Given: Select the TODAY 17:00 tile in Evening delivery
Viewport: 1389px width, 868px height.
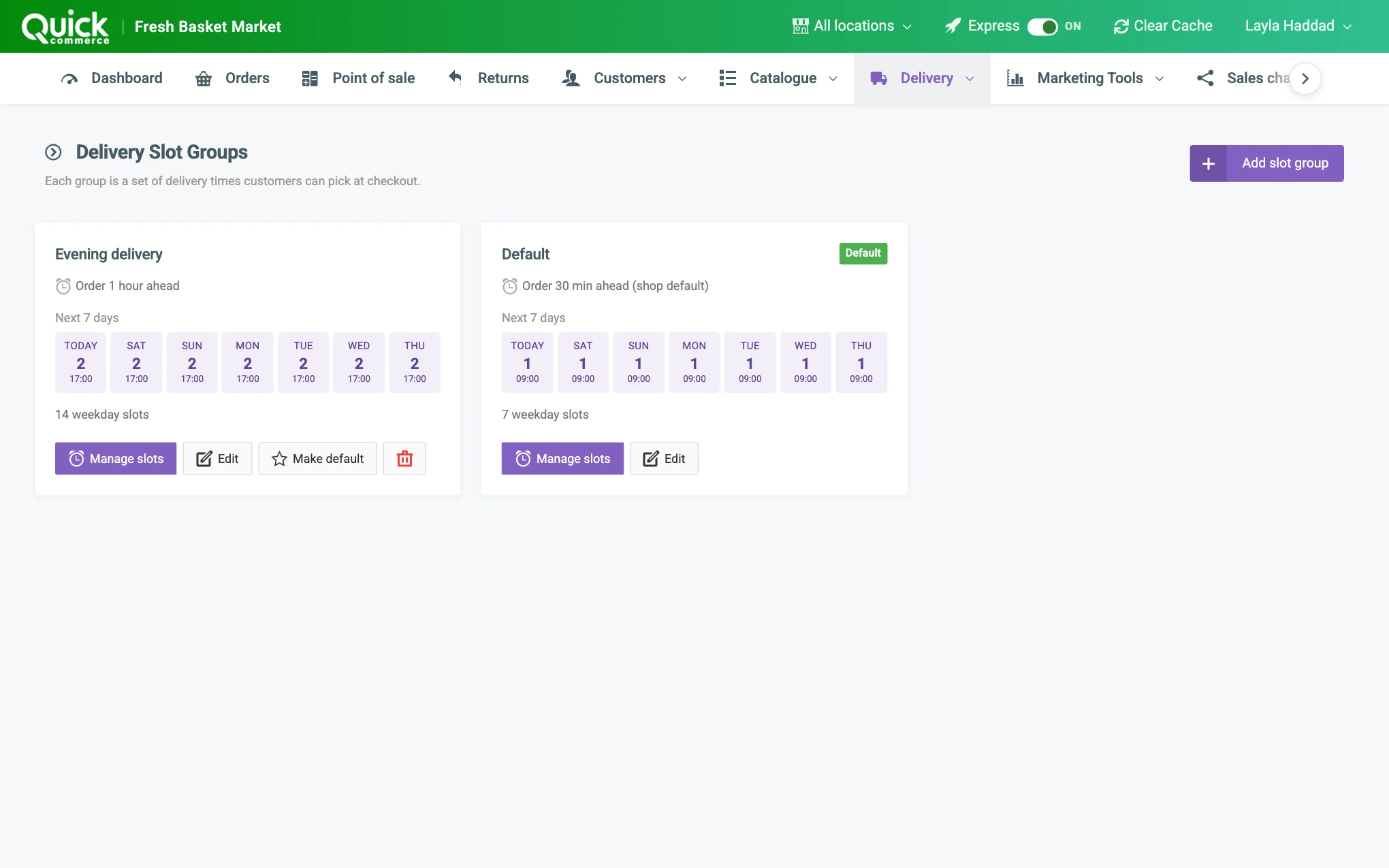Looking at the screenshot, I should point(81,362).
